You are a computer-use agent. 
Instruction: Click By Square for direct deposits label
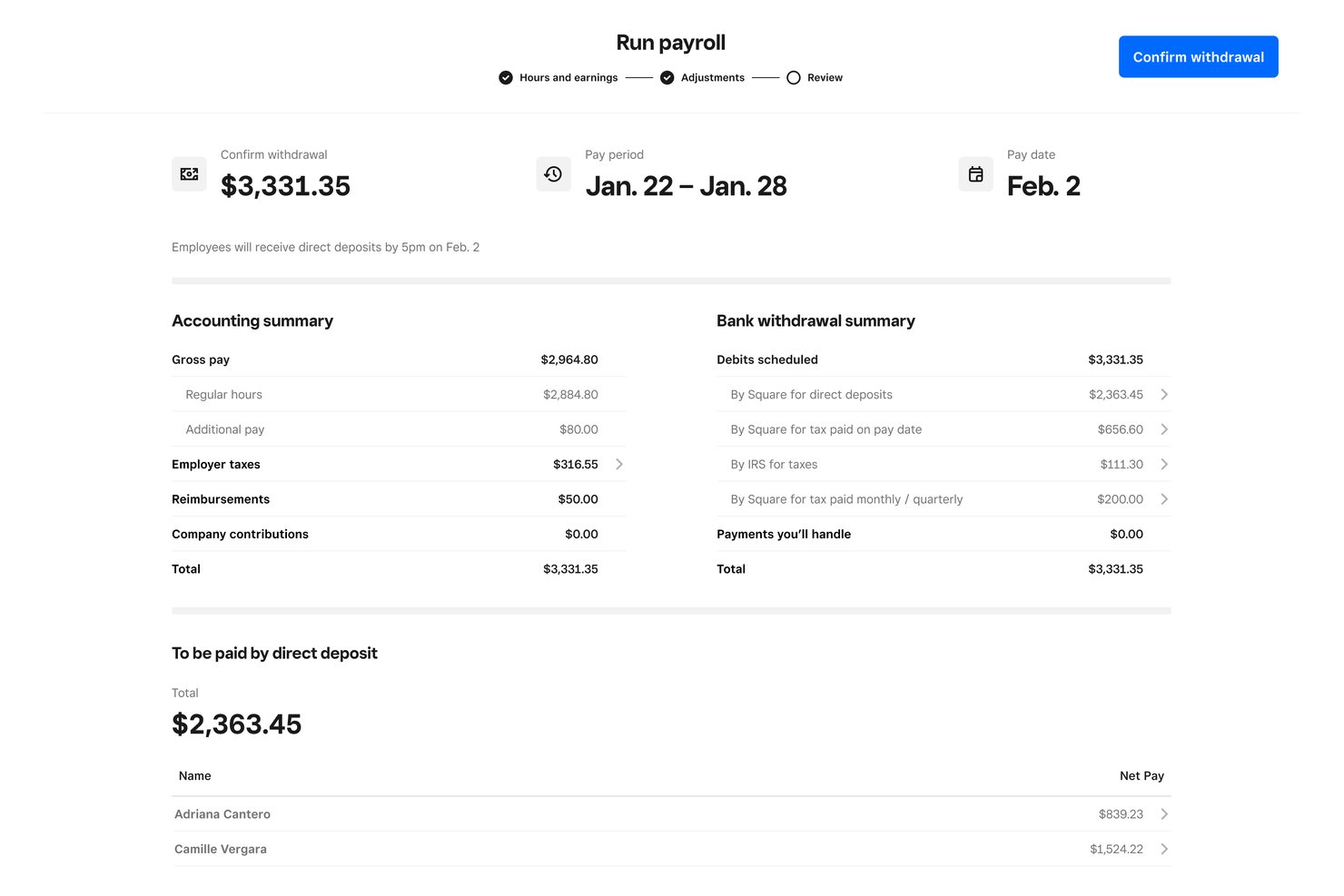811,394
